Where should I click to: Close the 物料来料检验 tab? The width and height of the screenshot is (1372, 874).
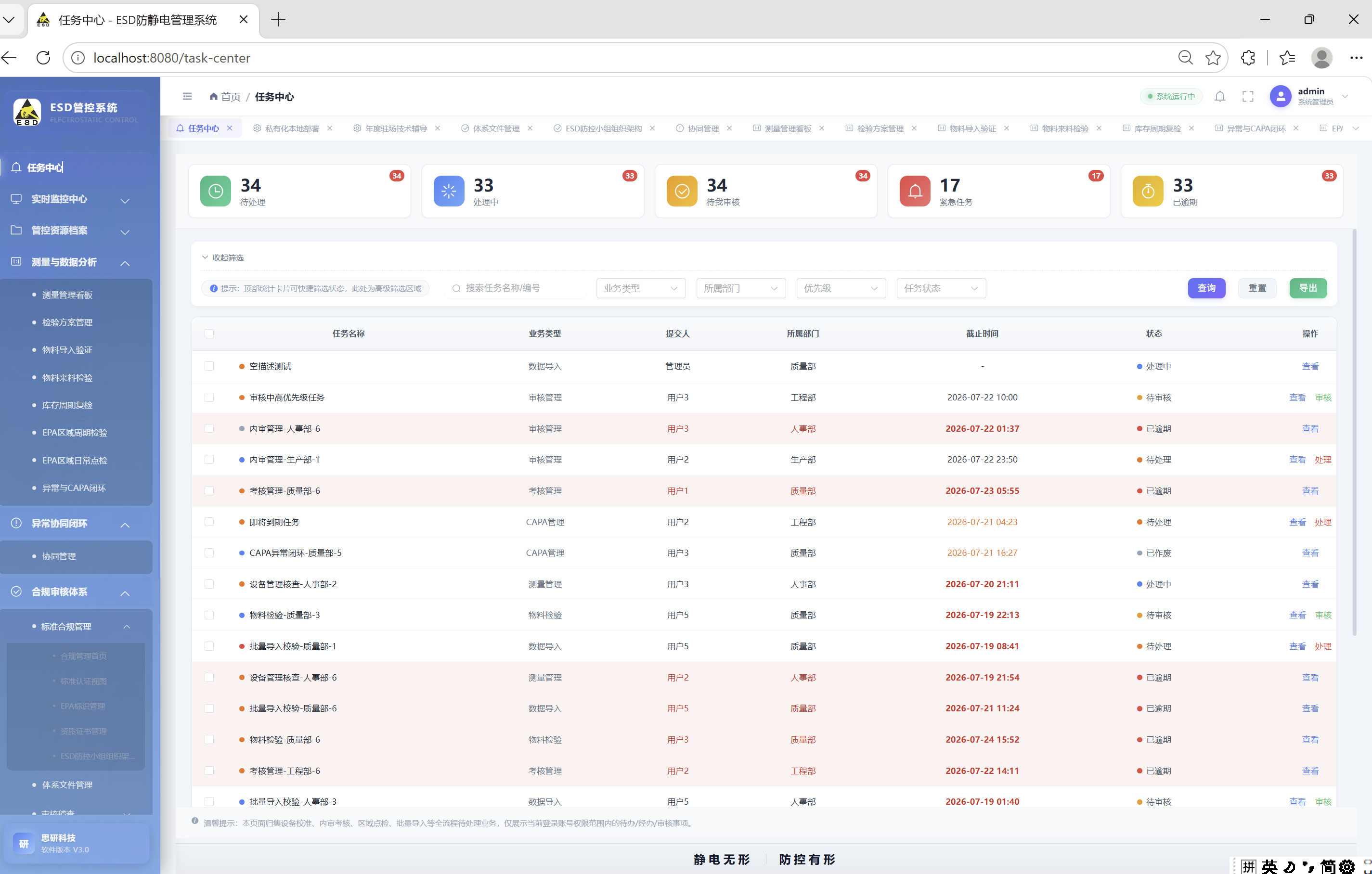click(x=1099, y=128)
